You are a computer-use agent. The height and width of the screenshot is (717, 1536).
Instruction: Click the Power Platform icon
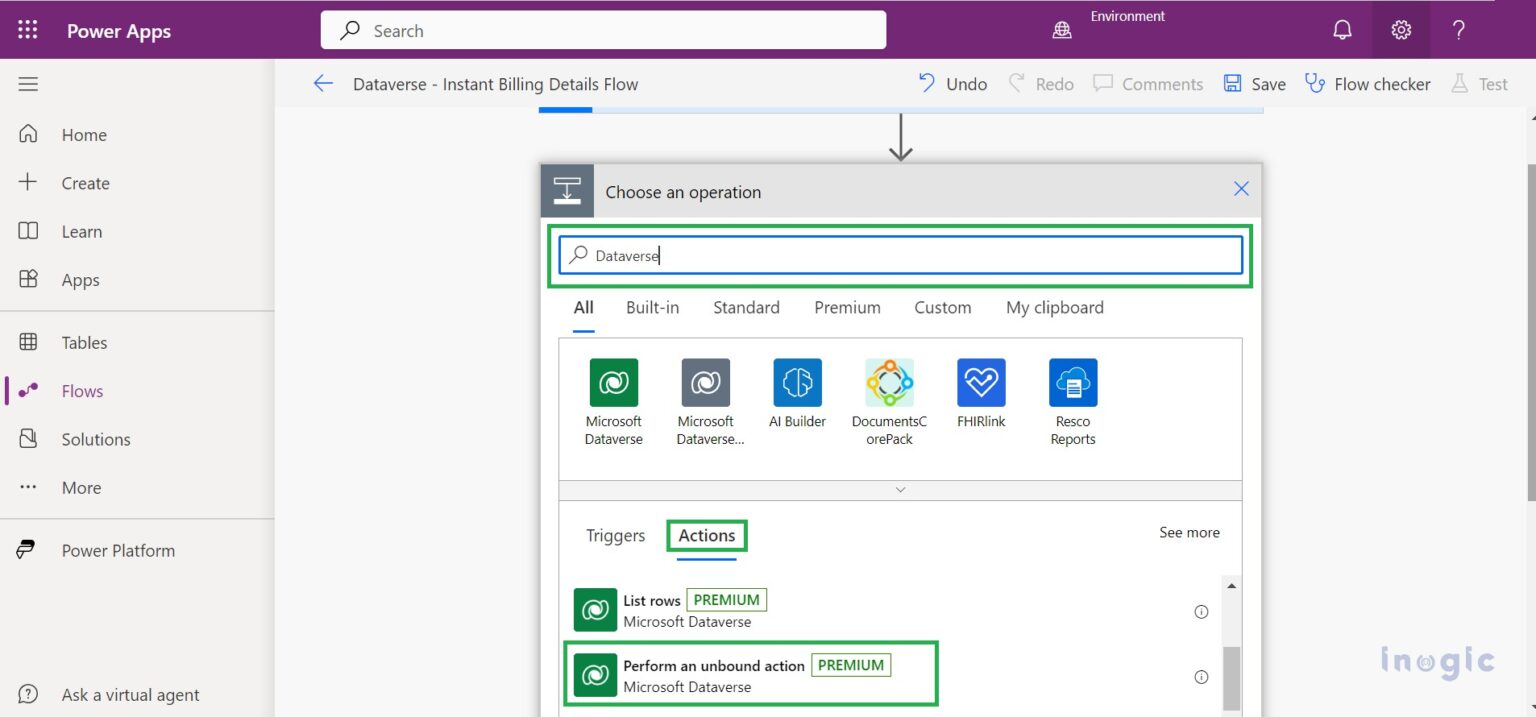tap(27, 550)
